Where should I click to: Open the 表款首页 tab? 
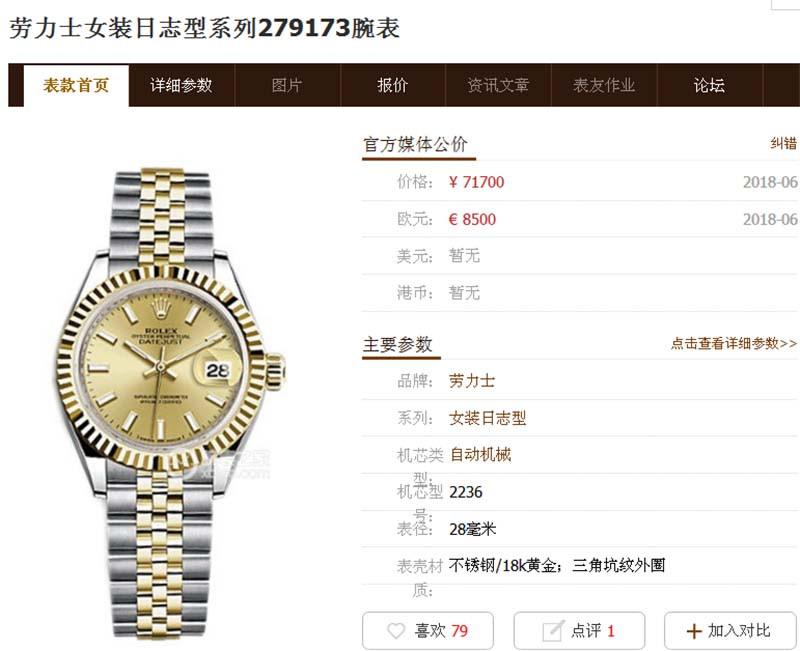[76, 85]
